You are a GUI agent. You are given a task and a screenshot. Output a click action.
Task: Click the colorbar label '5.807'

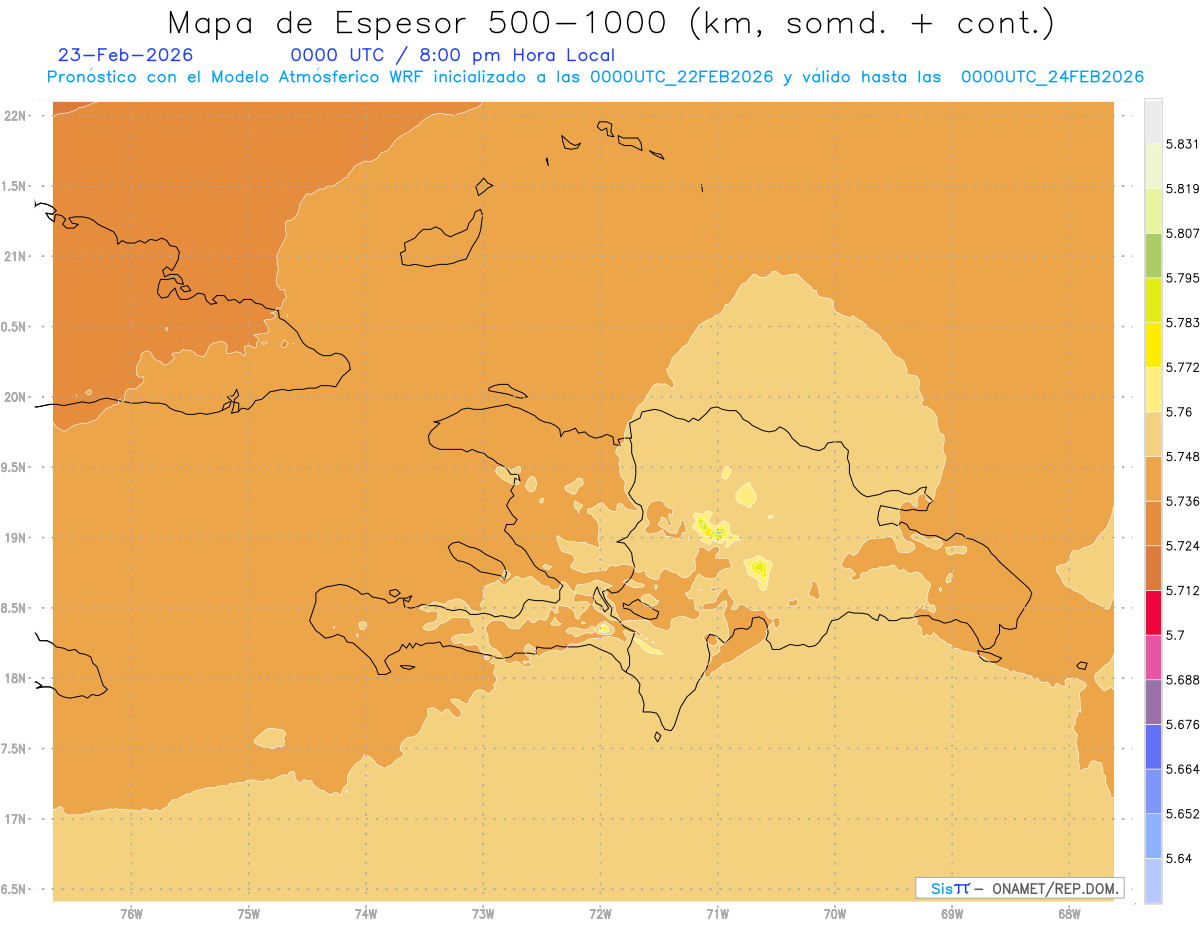tap(1182, 233)
